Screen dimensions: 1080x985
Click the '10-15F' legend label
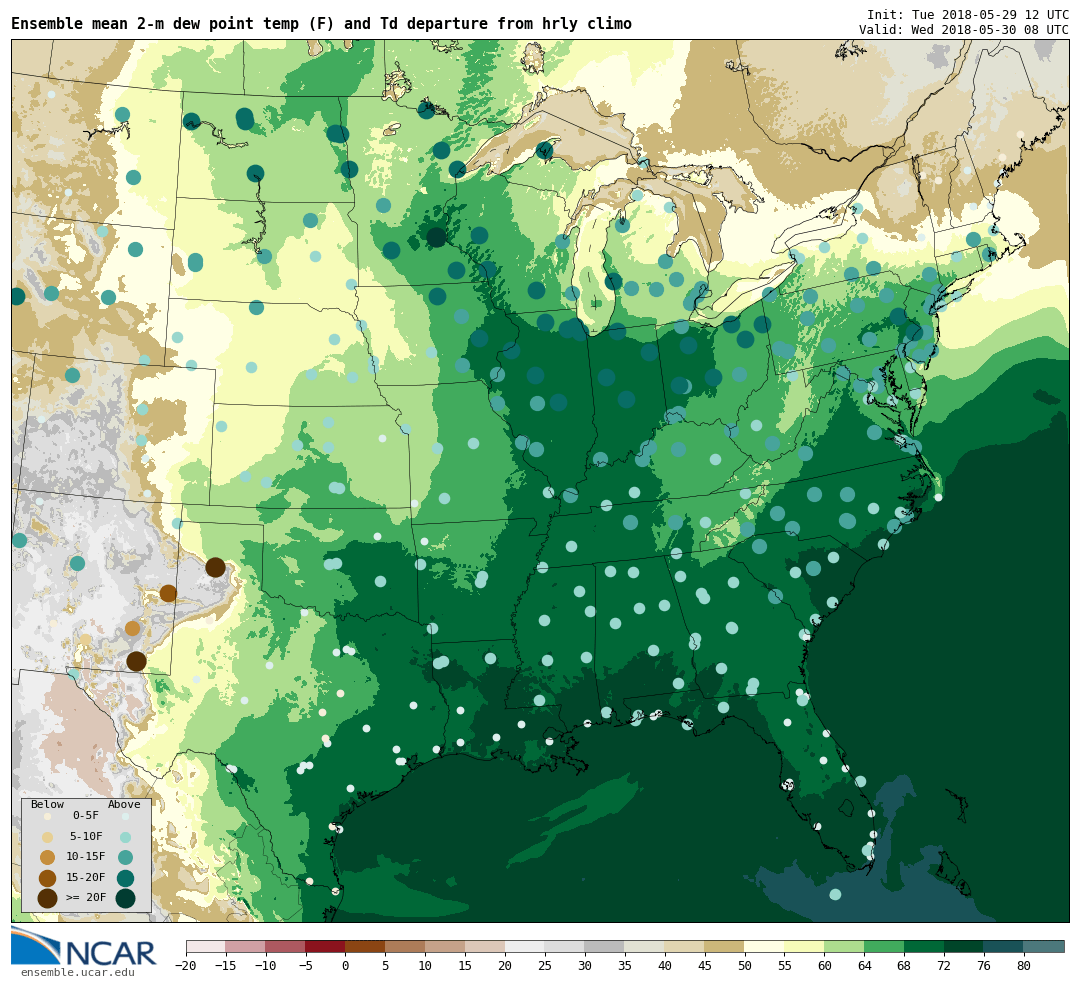tap(85, 857)
